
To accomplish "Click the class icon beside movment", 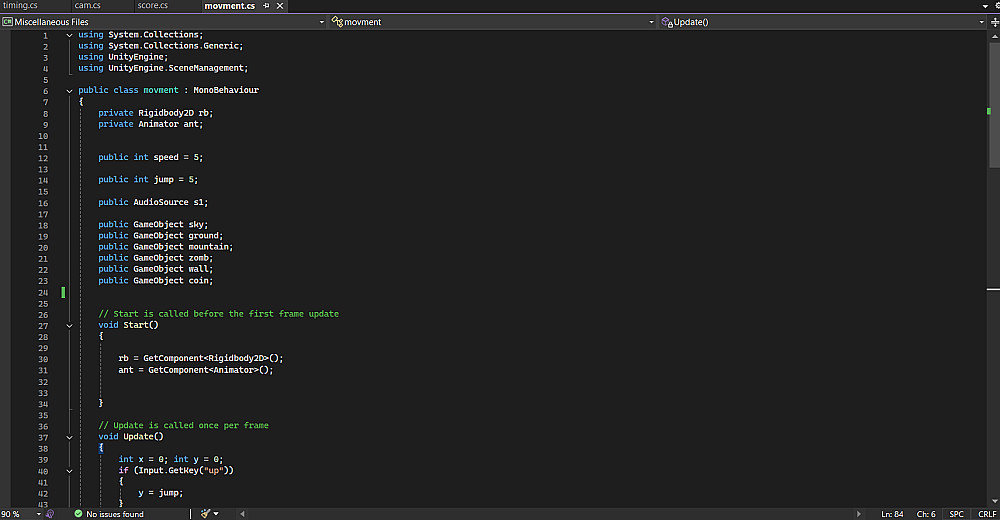I will click(337, 22).
